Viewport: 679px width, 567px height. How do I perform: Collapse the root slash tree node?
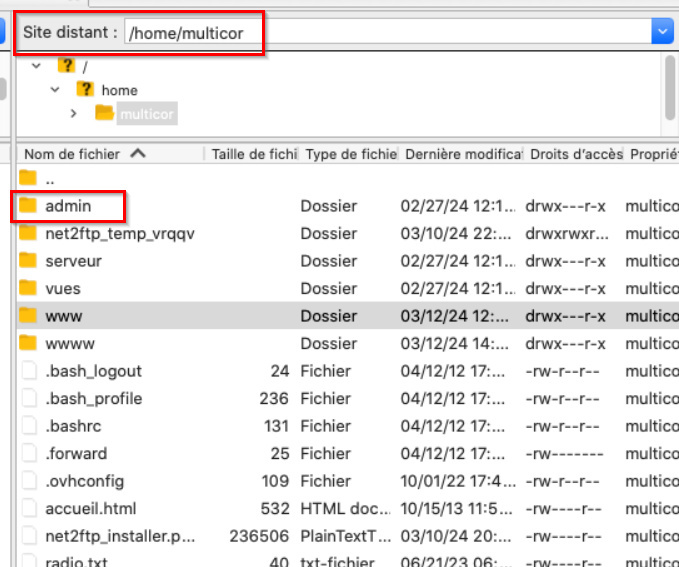37,66
